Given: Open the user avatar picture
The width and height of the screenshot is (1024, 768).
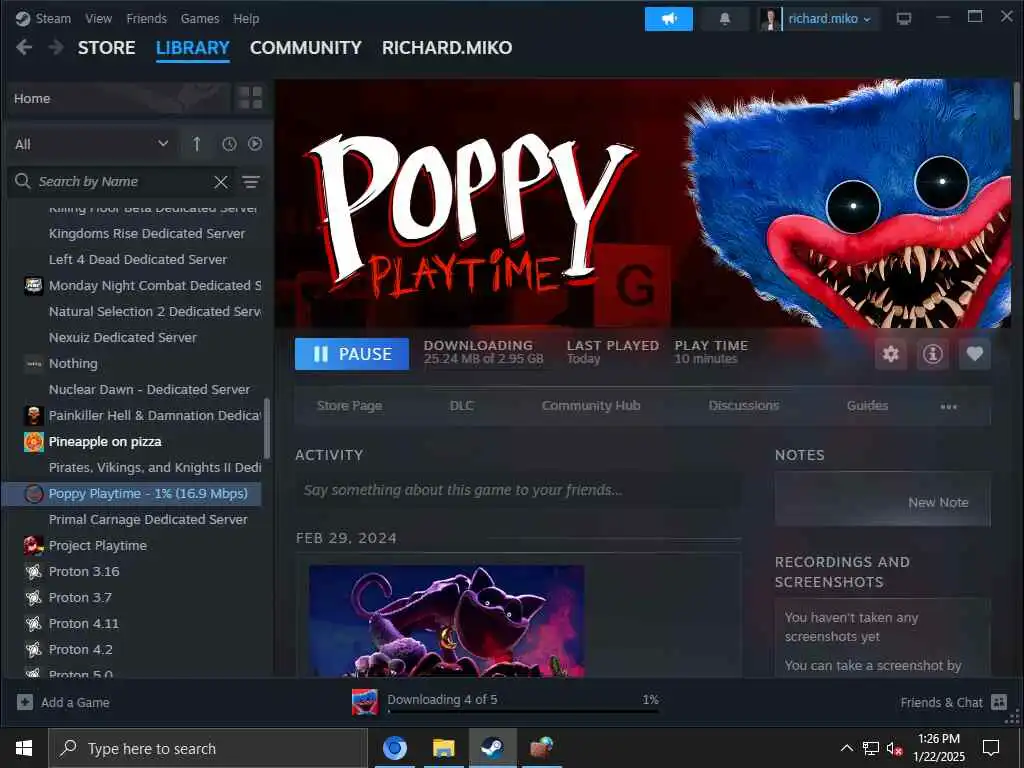Looking at the screenshot, I should (770, 19).
